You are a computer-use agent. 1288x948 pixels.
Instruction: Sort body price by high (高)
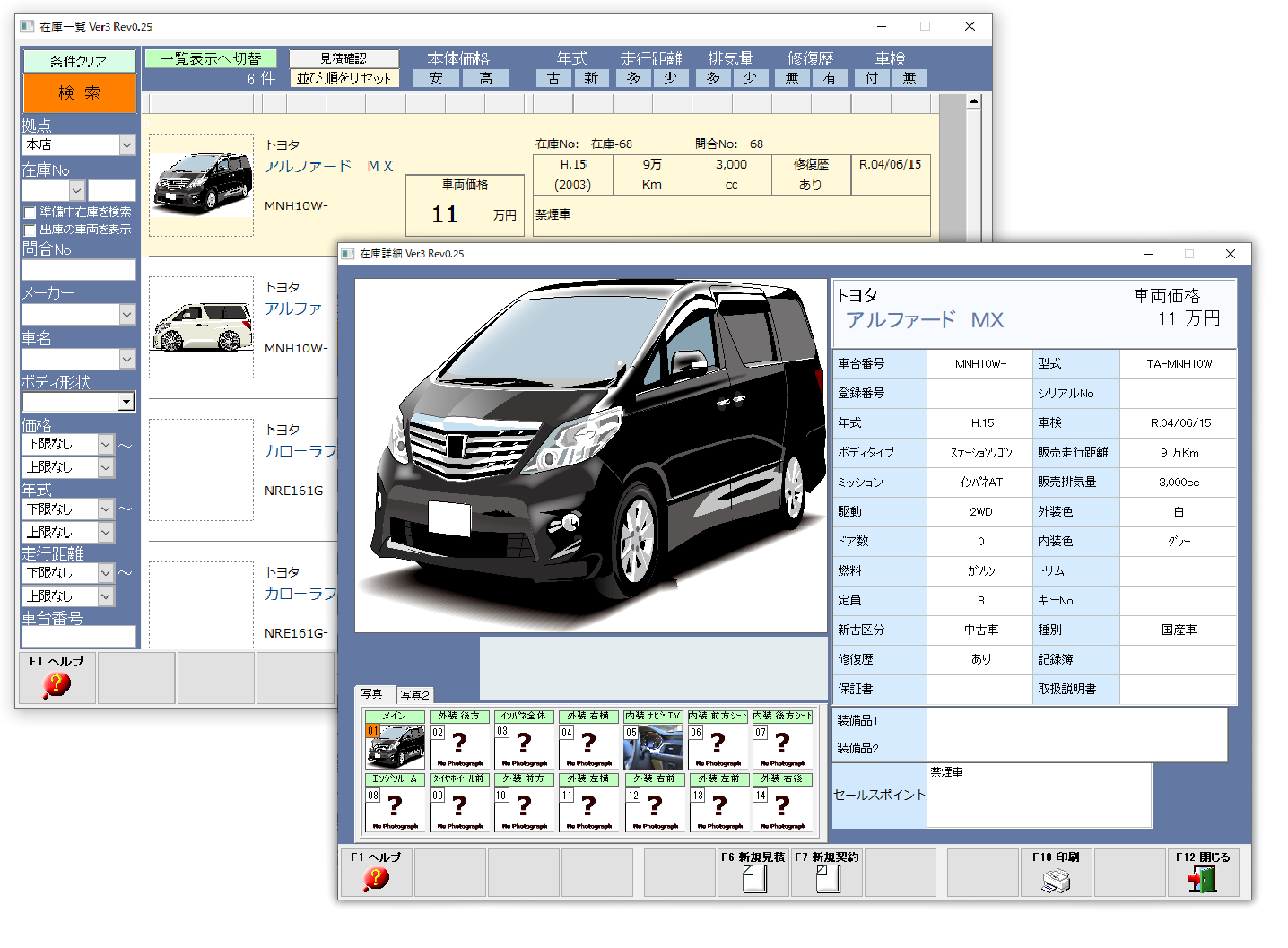click(486, 79)
